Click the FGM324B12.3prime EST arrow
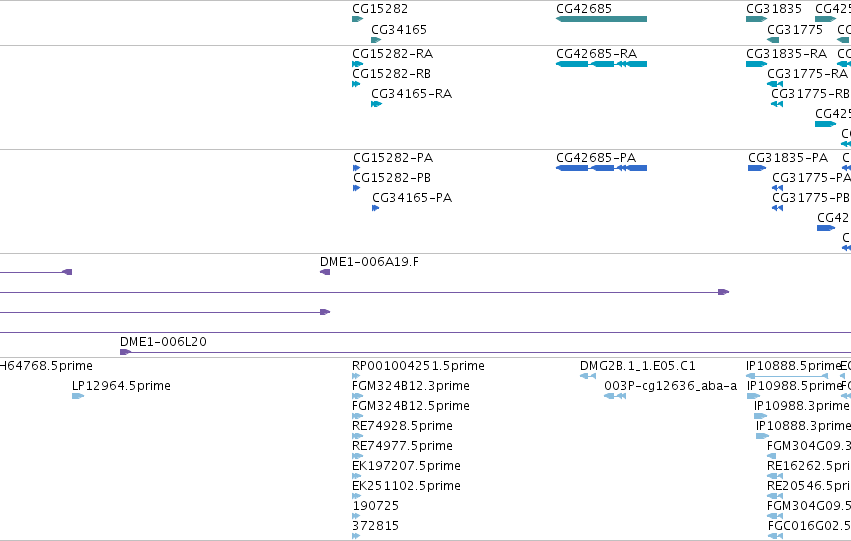This screenshot has height=541, width=851. 357,396
